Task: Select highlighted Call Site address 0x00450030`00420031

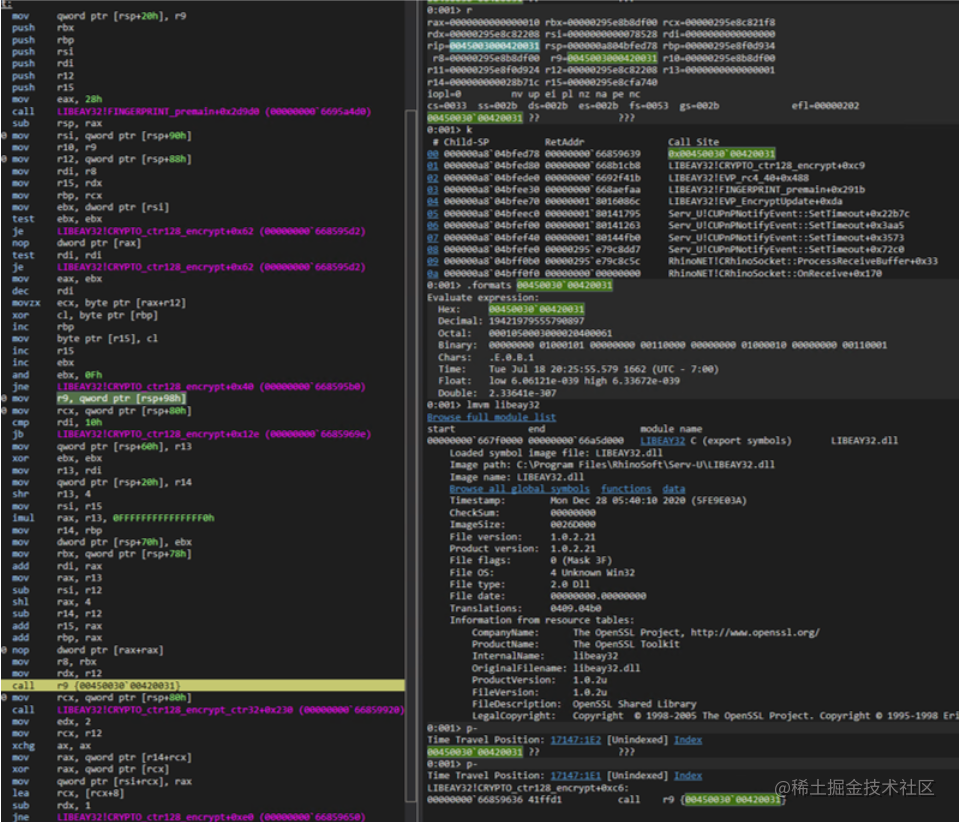Action: pos(721,154)
